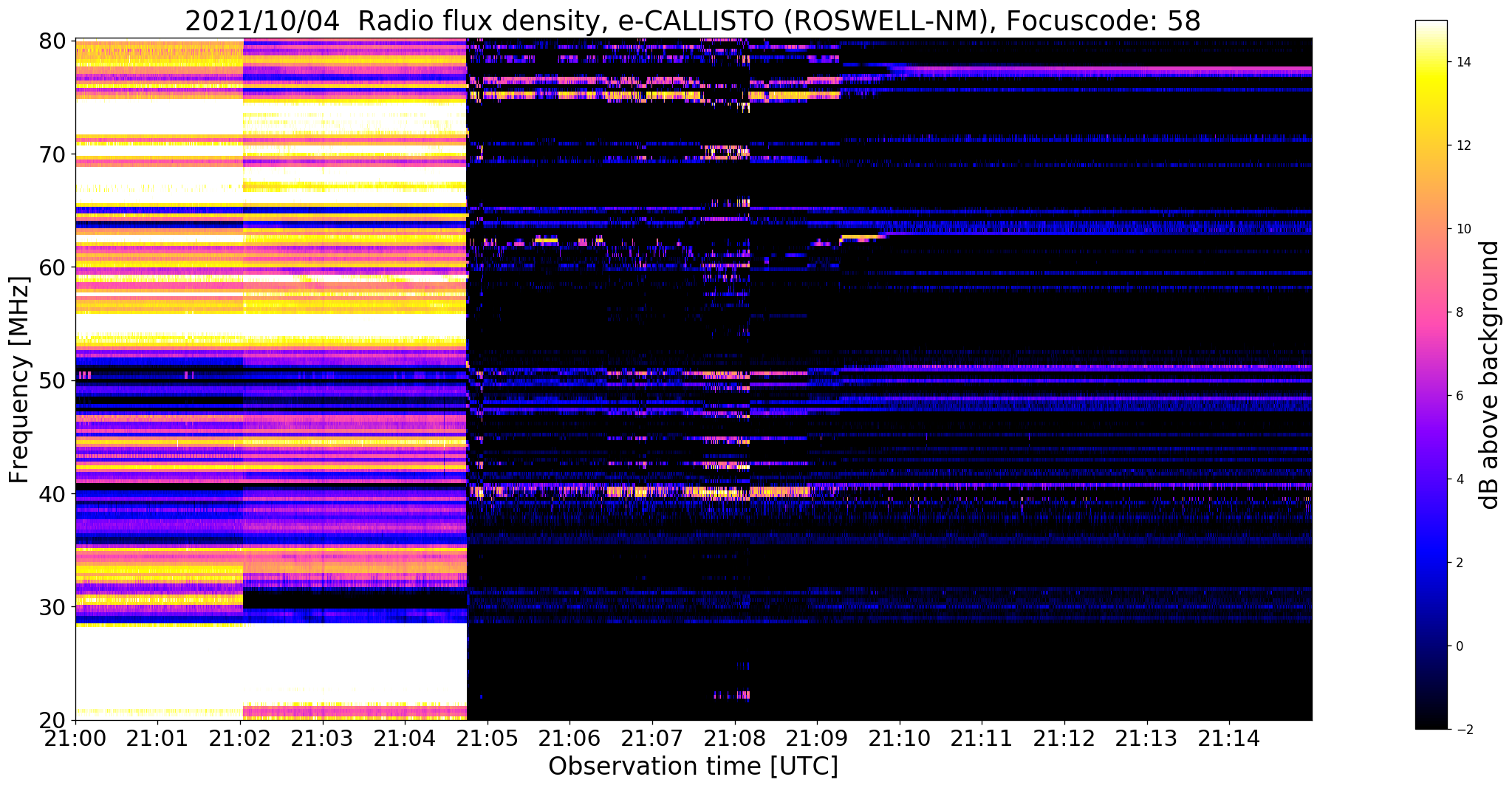Click the colorbar tick value 8
Image resolution: width=1512 pixels, height=788 pixels.
1460,312
